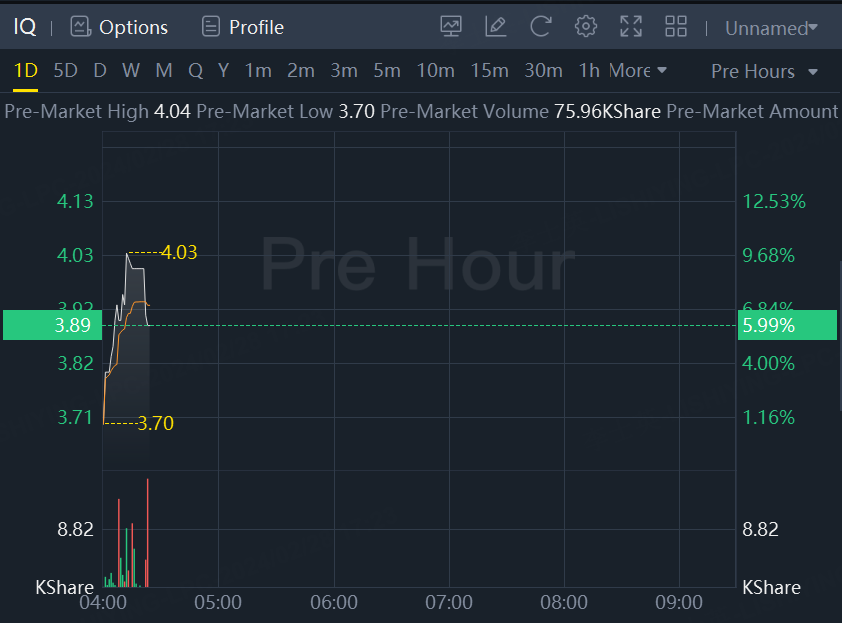
Task: Open the chart indicator monitor icon
Action: point(451,27)
